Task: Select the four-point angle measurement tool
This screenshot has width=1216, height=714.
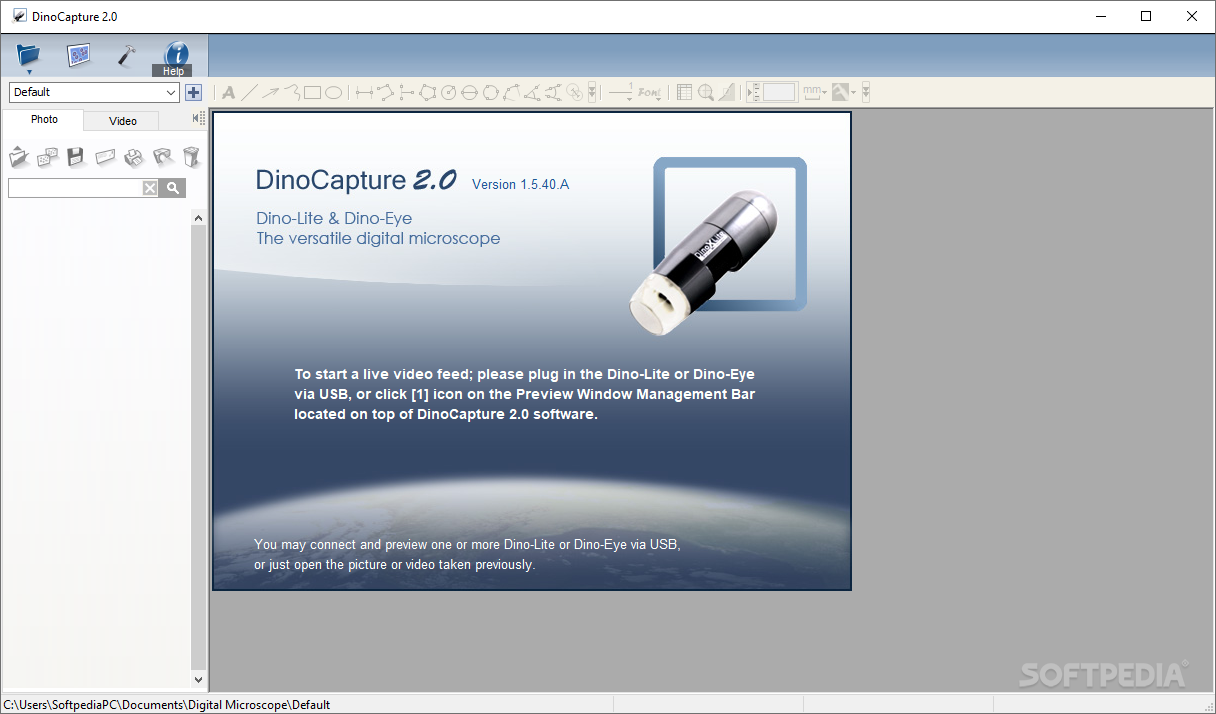Action: (x=553, y=92)
